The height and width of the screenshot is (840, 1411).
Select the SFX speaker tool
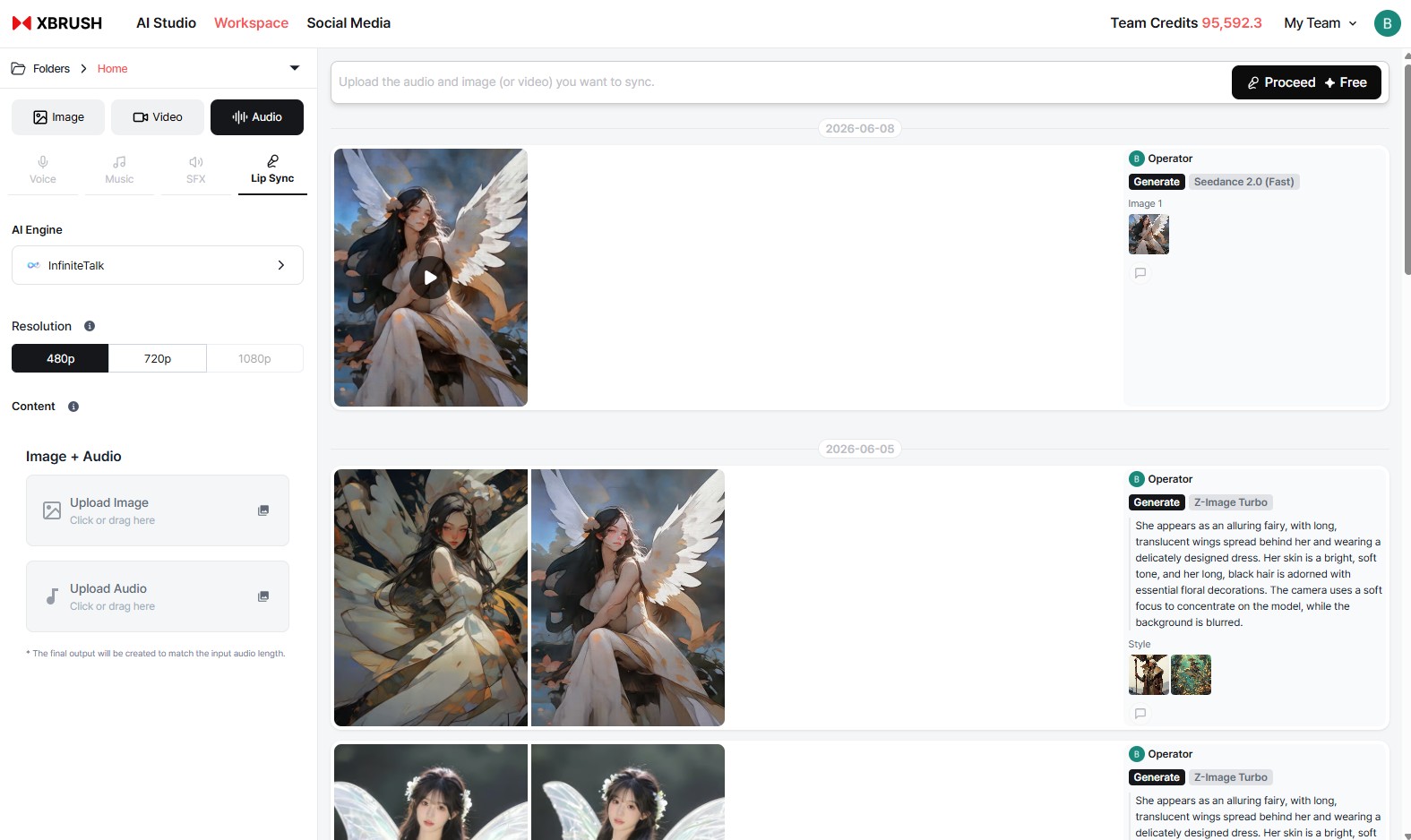coord(196,170)
